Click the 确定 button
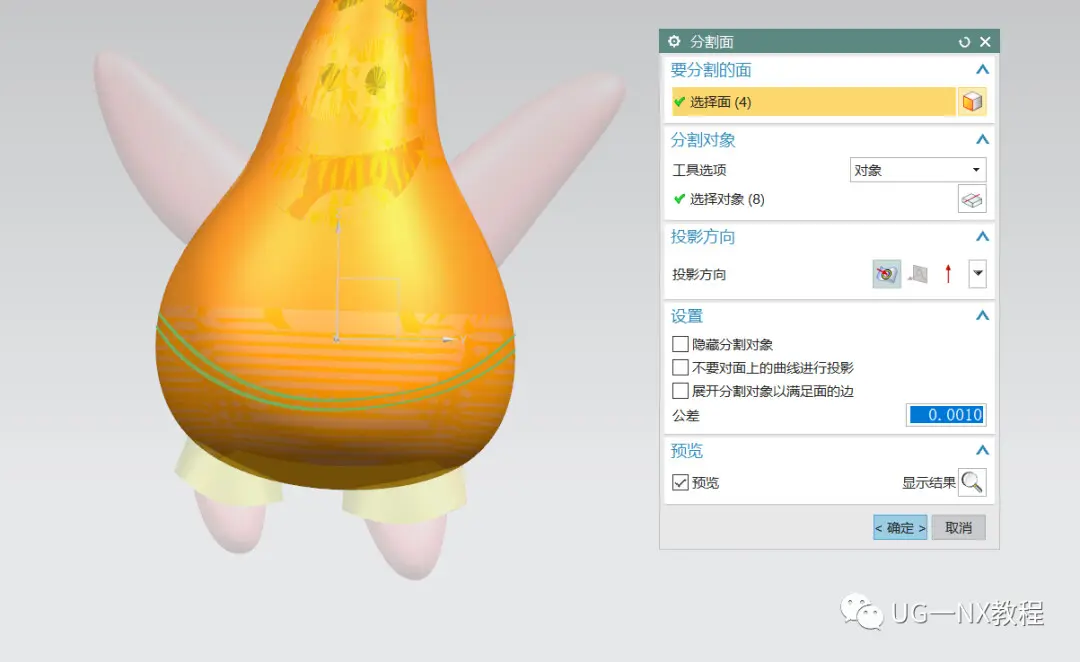 click(x=900, y=528)
